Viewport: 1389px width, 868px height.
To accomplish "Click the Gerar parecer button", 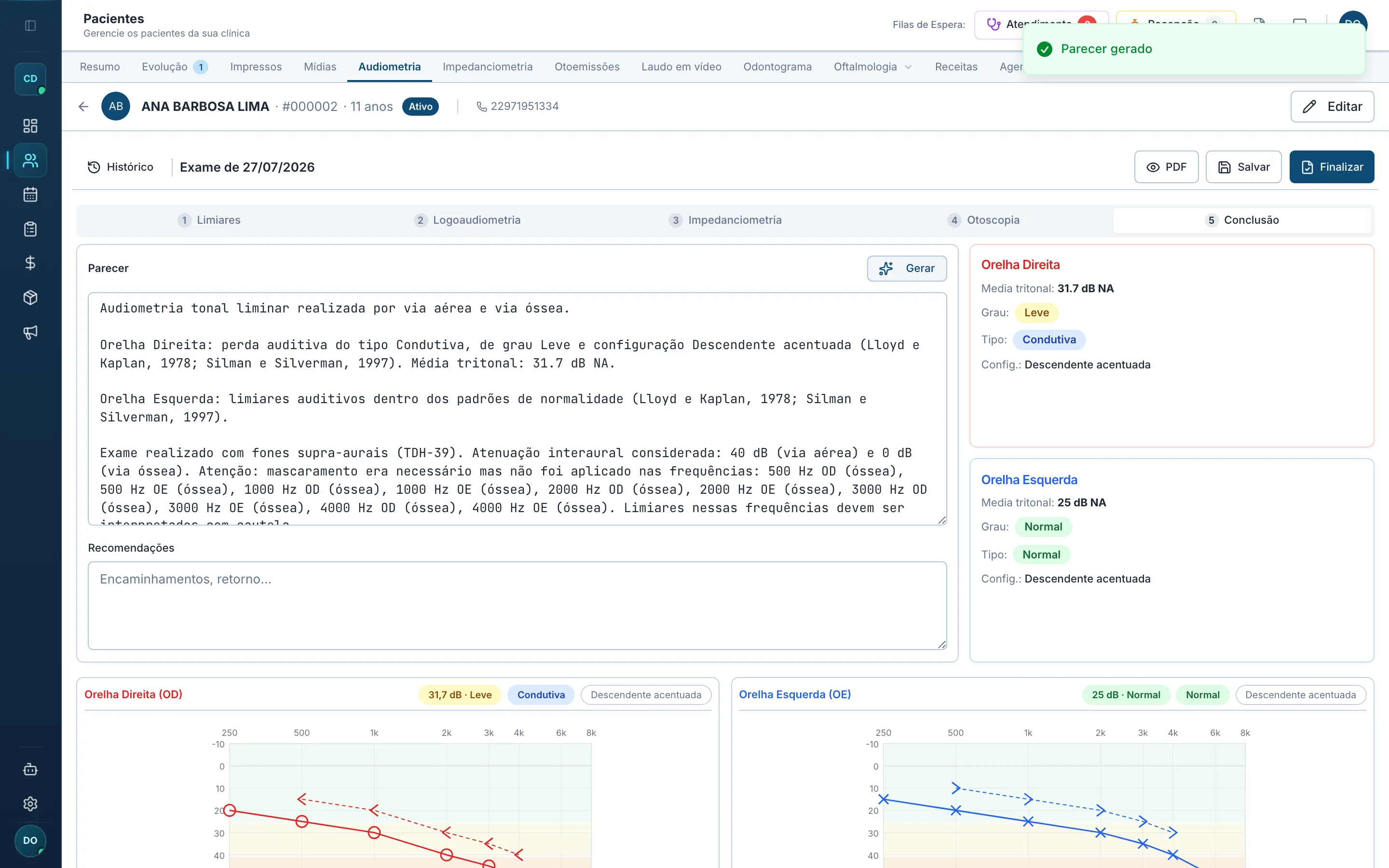I will (906, 268).
